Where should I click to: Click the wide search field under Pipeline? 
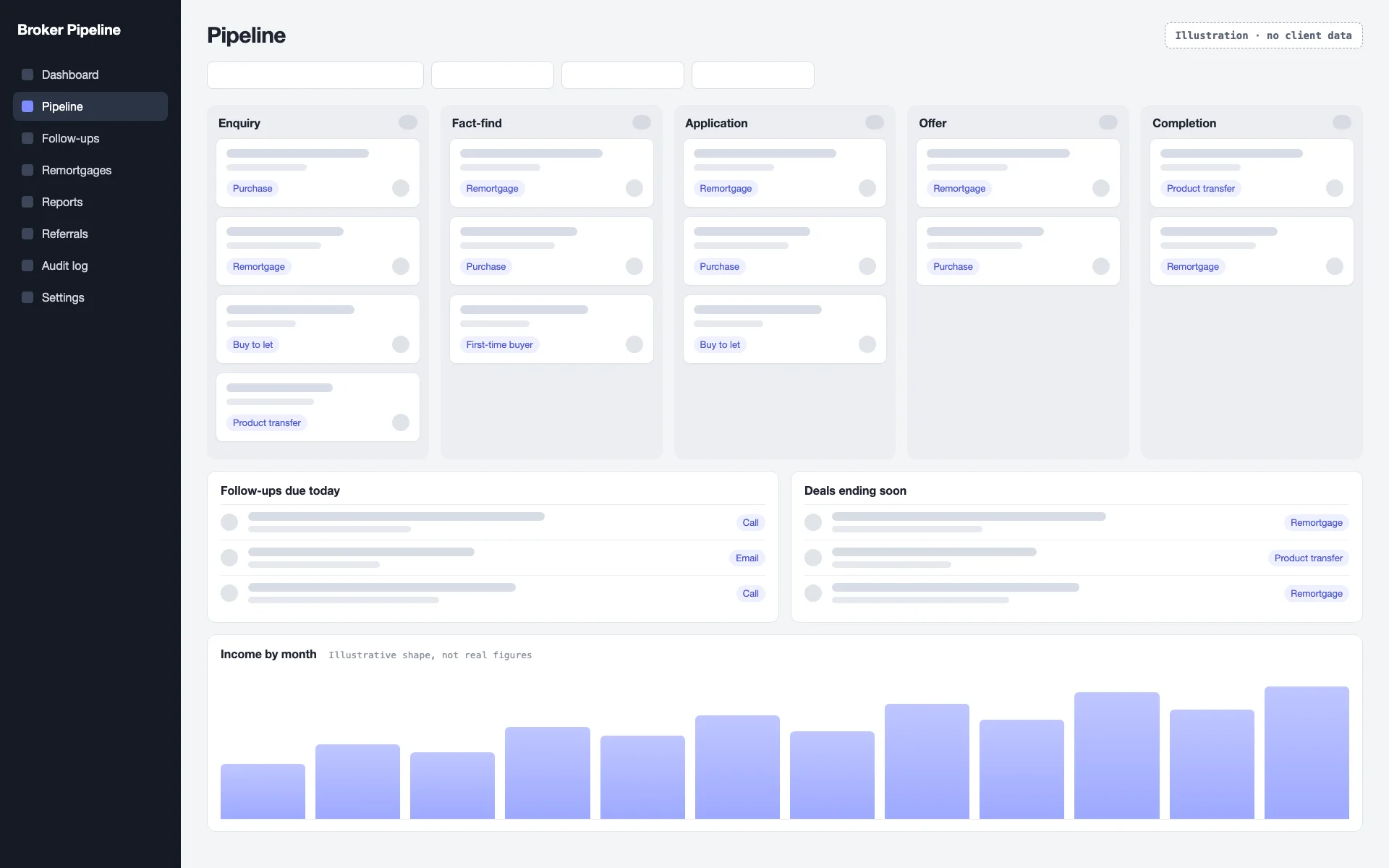315,75
